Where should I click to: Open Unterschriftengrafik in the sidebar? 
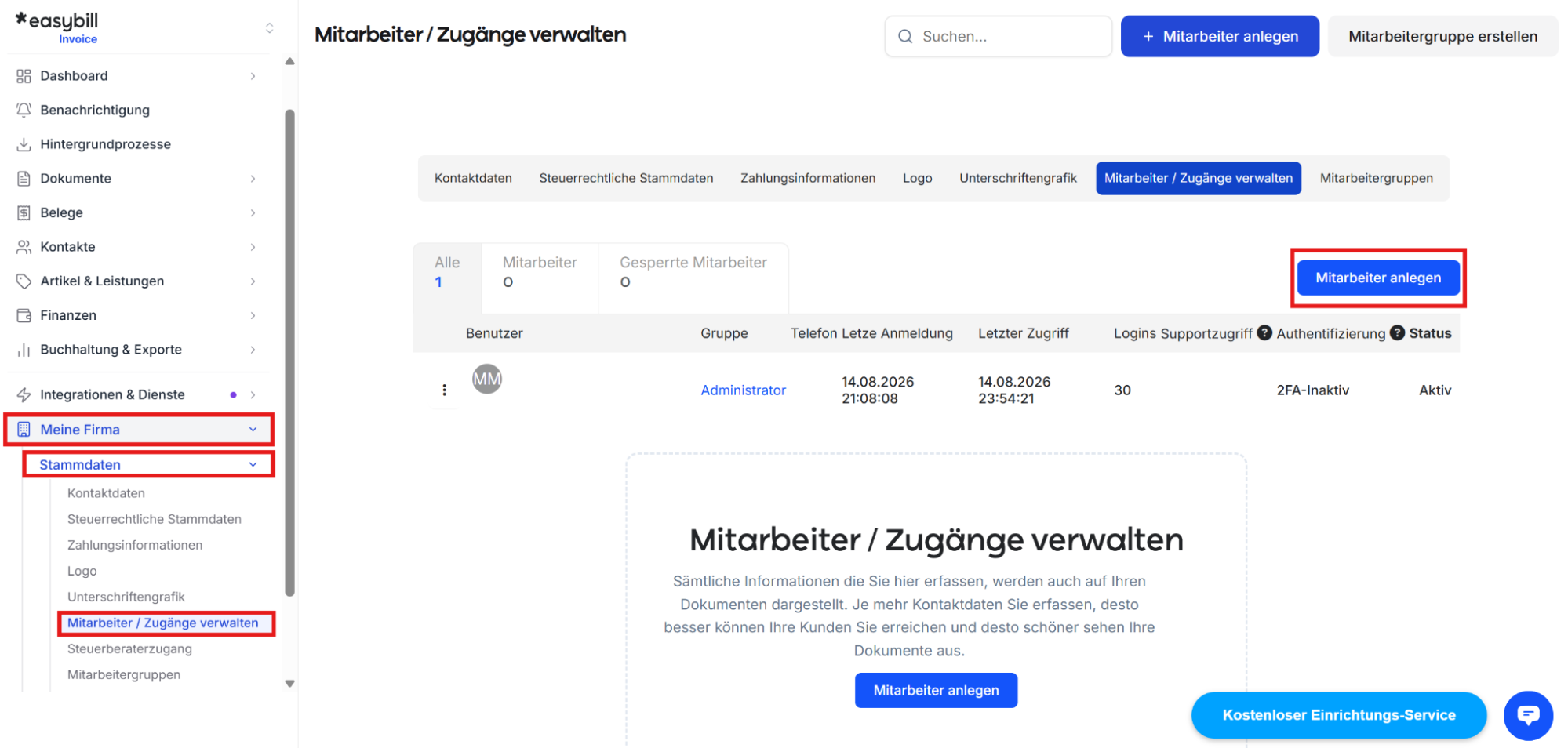tap(126, 597)
